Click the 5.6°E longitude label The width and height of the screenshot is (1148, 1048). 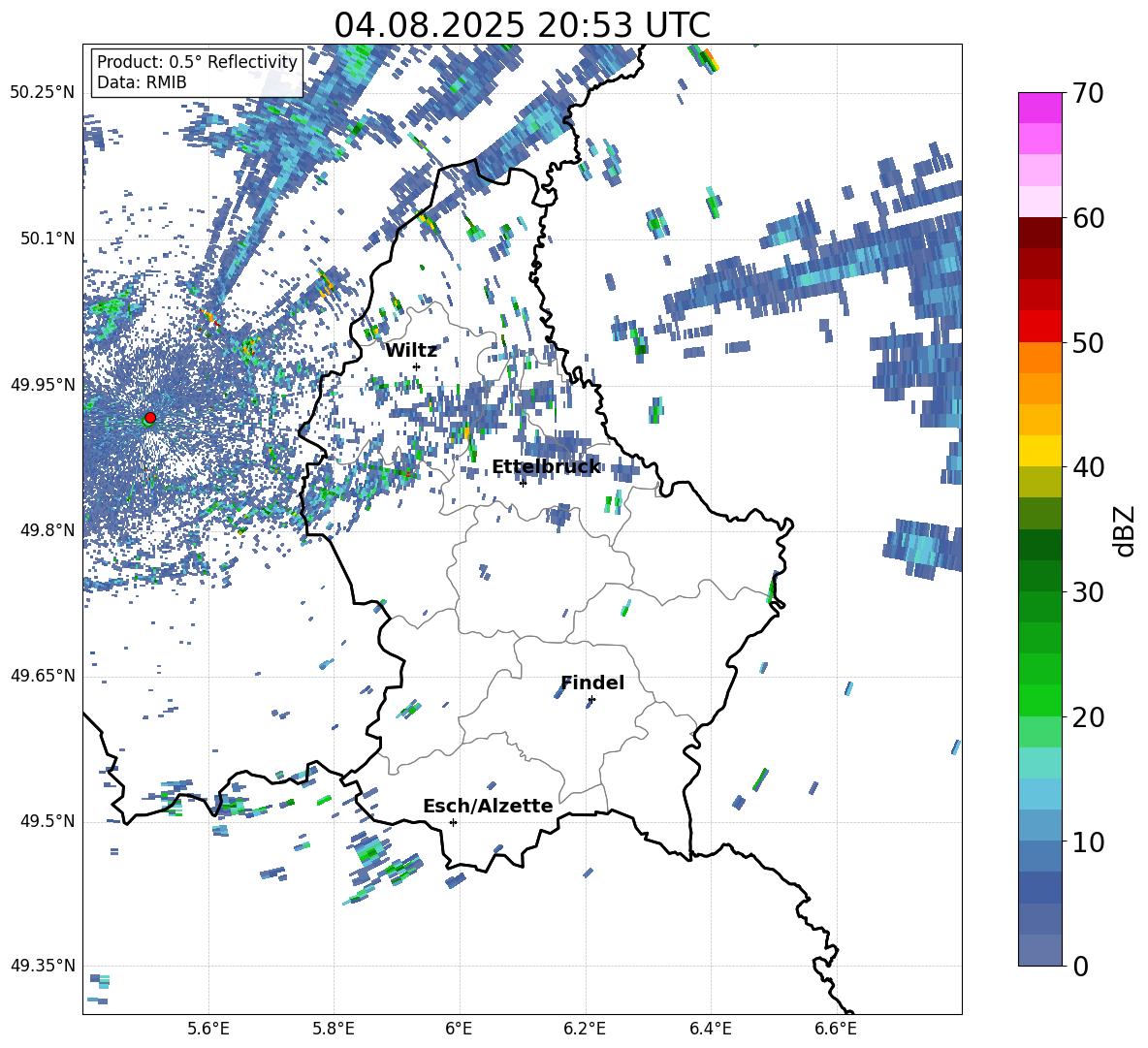click(208, 1029)
